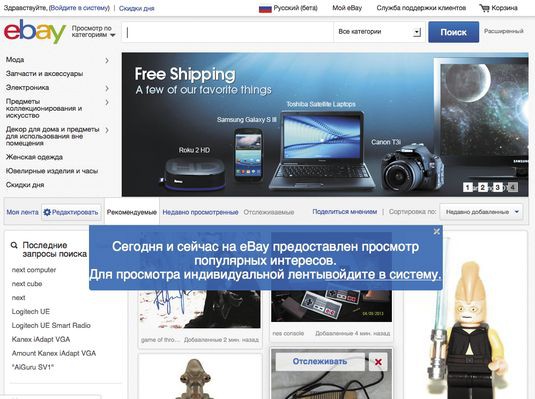535x399 pixels.
Task: Expand Декор для дома category arrow
Action: pyautogui.click(x=107, y=130)
